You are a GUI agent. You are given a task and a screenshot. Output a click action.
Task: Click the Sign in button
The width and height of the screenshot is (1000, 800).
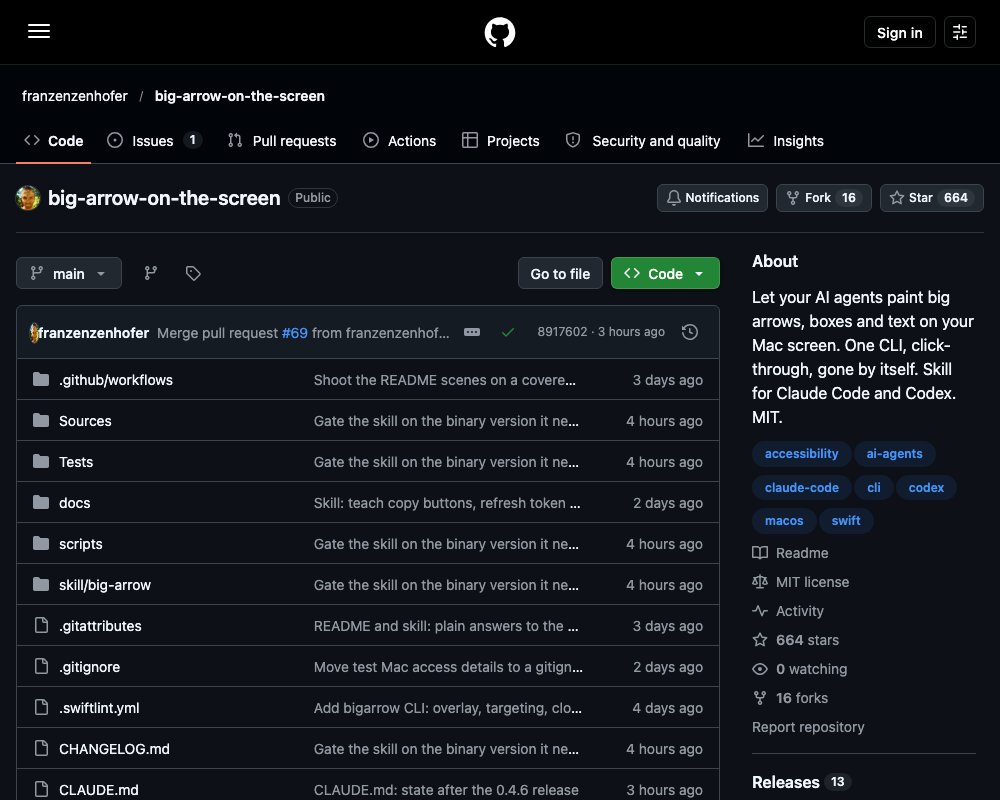pos(899,33)
